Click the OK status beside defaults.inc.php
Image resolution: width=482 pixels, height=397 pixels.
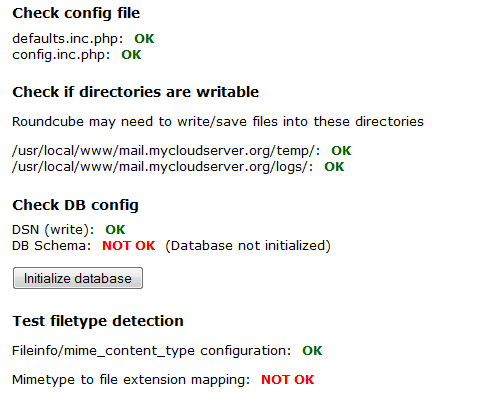144,39
